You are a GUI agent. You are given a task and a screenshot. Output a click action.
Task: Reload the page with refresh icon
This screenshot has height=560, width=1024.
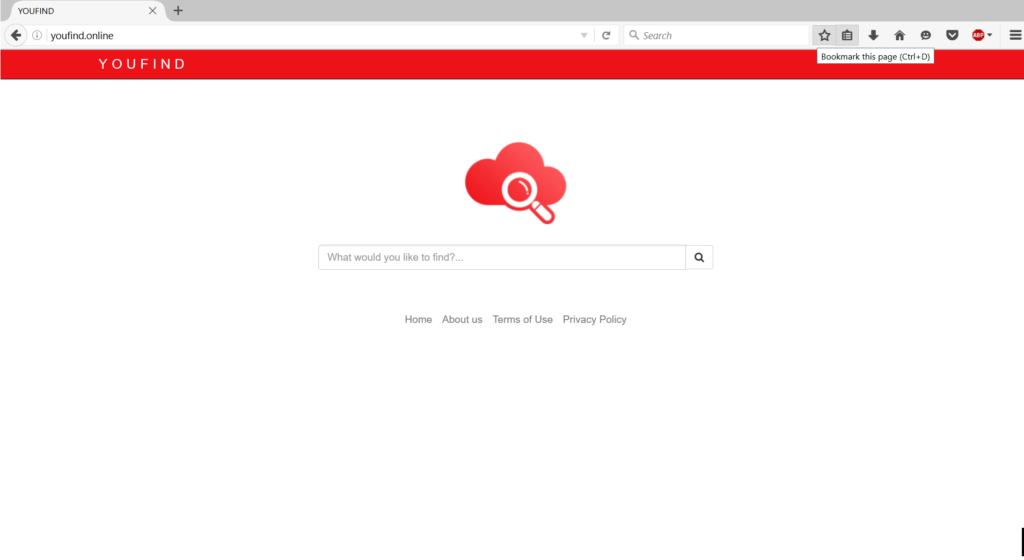tap(606, 35)
